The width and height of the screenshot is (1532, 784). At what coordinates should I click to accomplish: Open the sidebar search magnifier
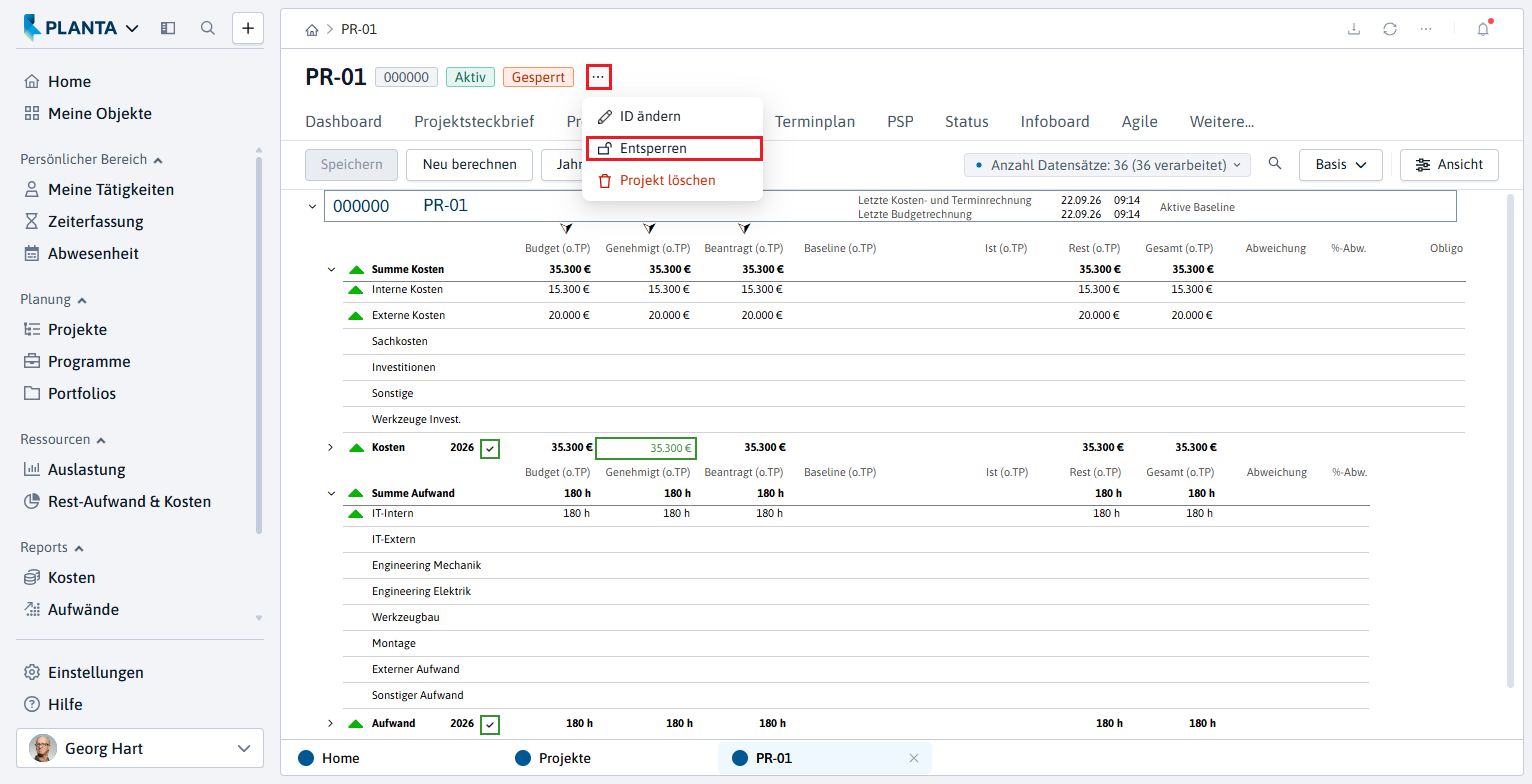coord(208,28)
